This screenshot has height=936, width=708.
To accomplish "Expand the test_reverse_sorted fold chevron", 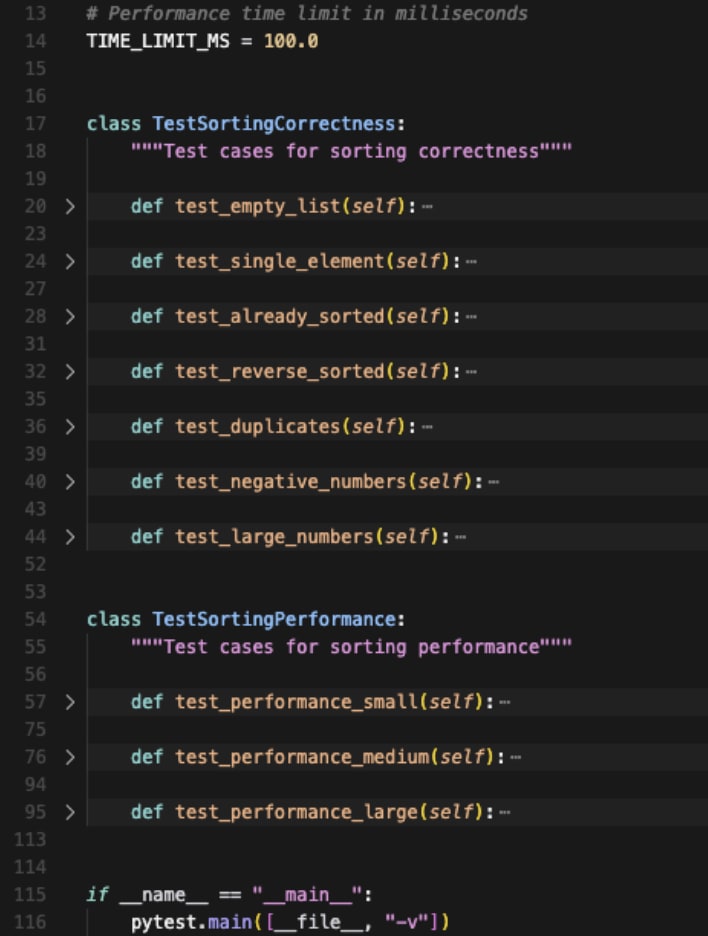I will coord(69,372).
